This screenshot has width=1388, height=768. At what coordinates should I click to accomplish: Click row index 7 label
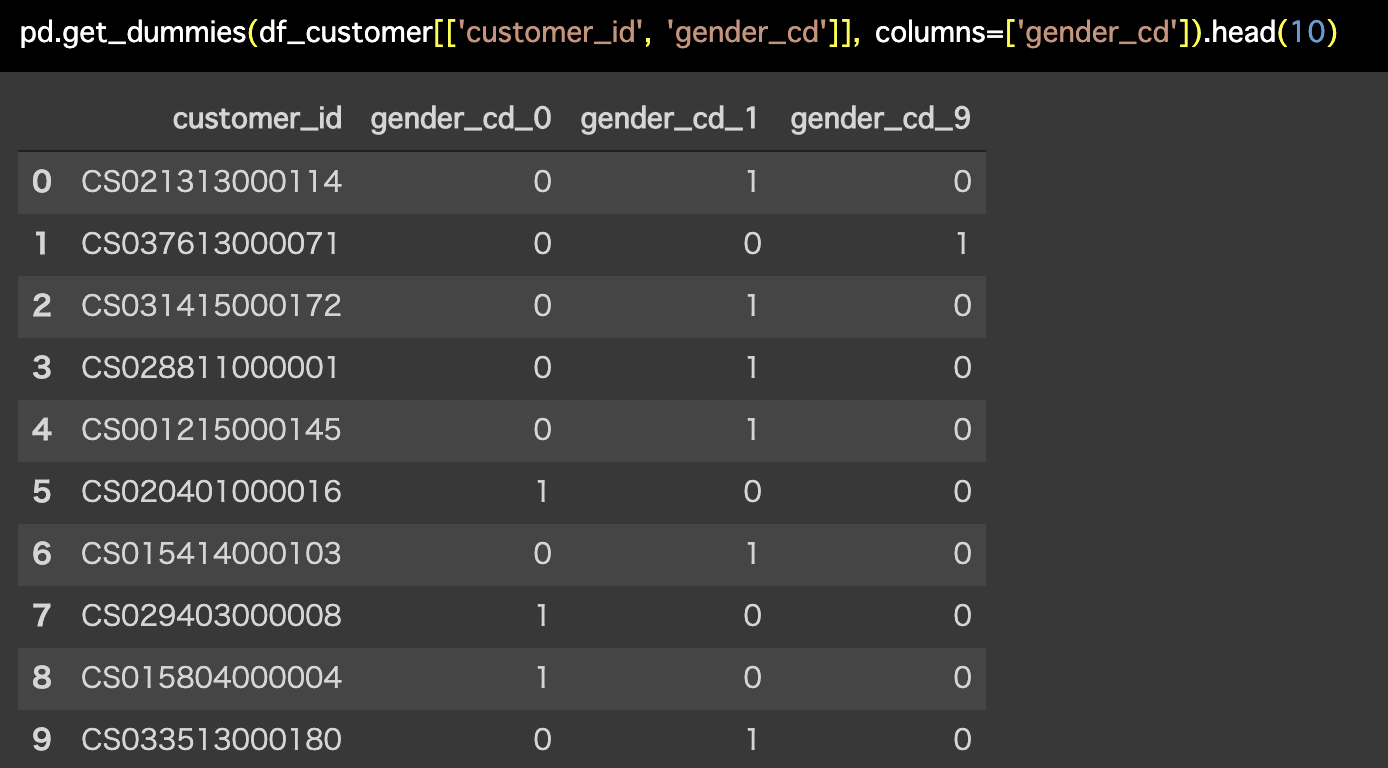[x=41, y=616]
